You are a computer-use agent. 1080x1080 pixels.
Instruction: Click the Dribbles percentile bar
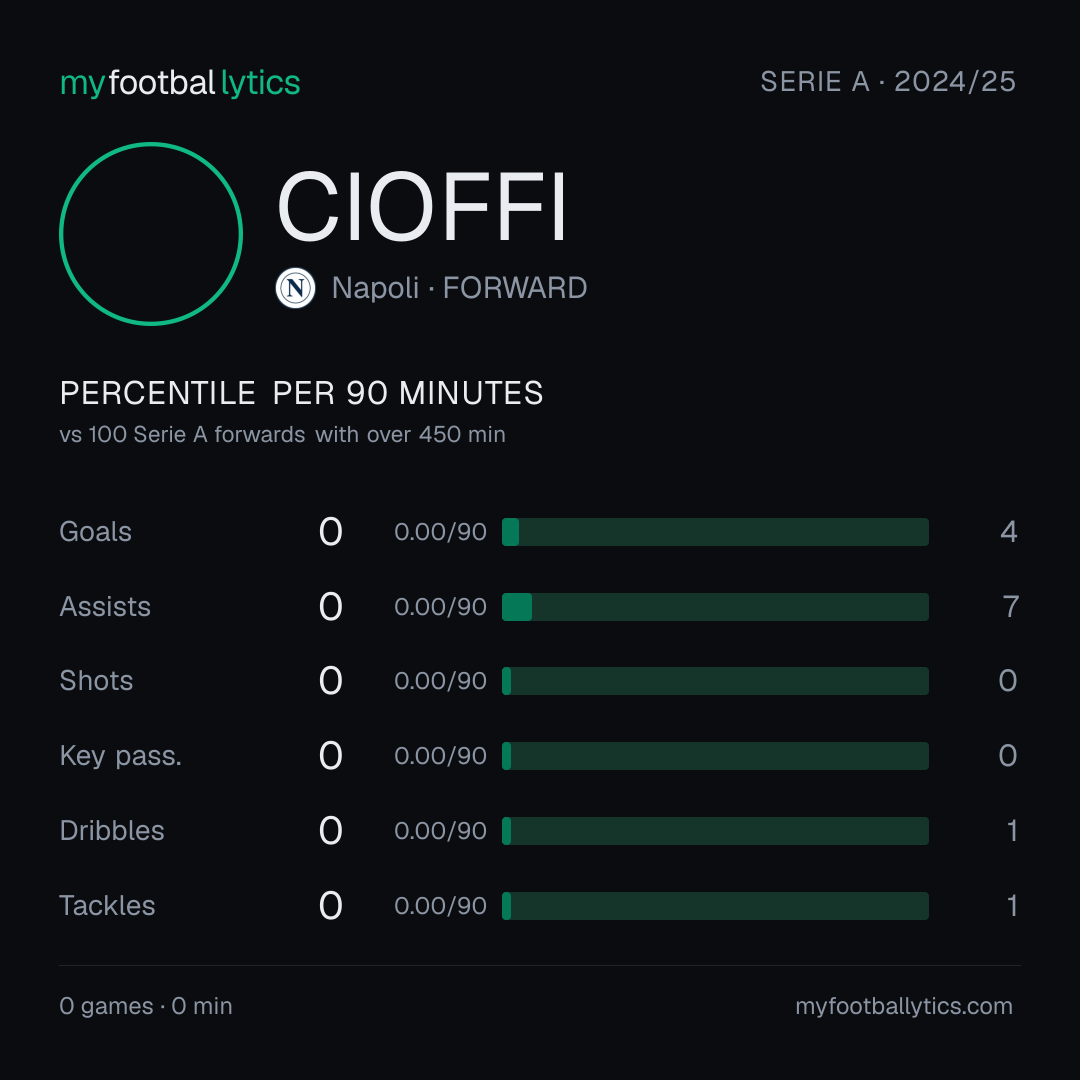tap(715, 831)
